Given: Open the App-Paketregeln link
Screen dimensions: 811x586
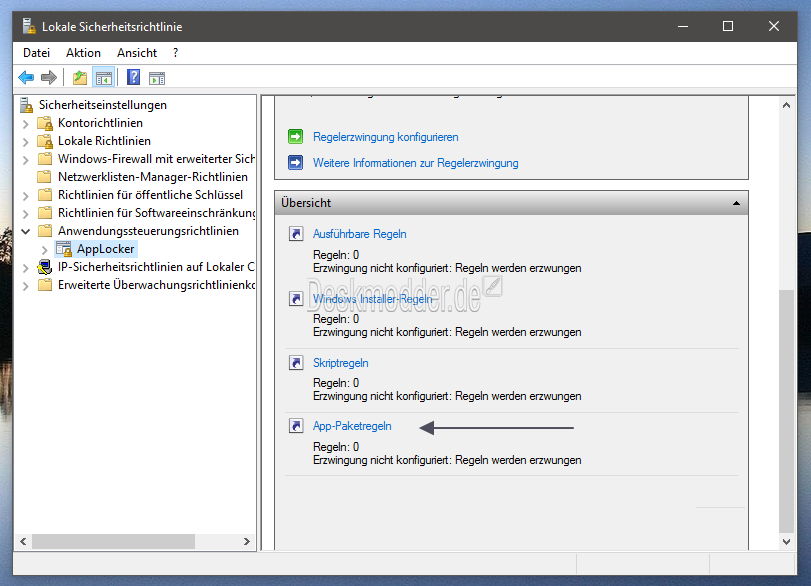Looking at the screenshot, I should coord(352,426).
